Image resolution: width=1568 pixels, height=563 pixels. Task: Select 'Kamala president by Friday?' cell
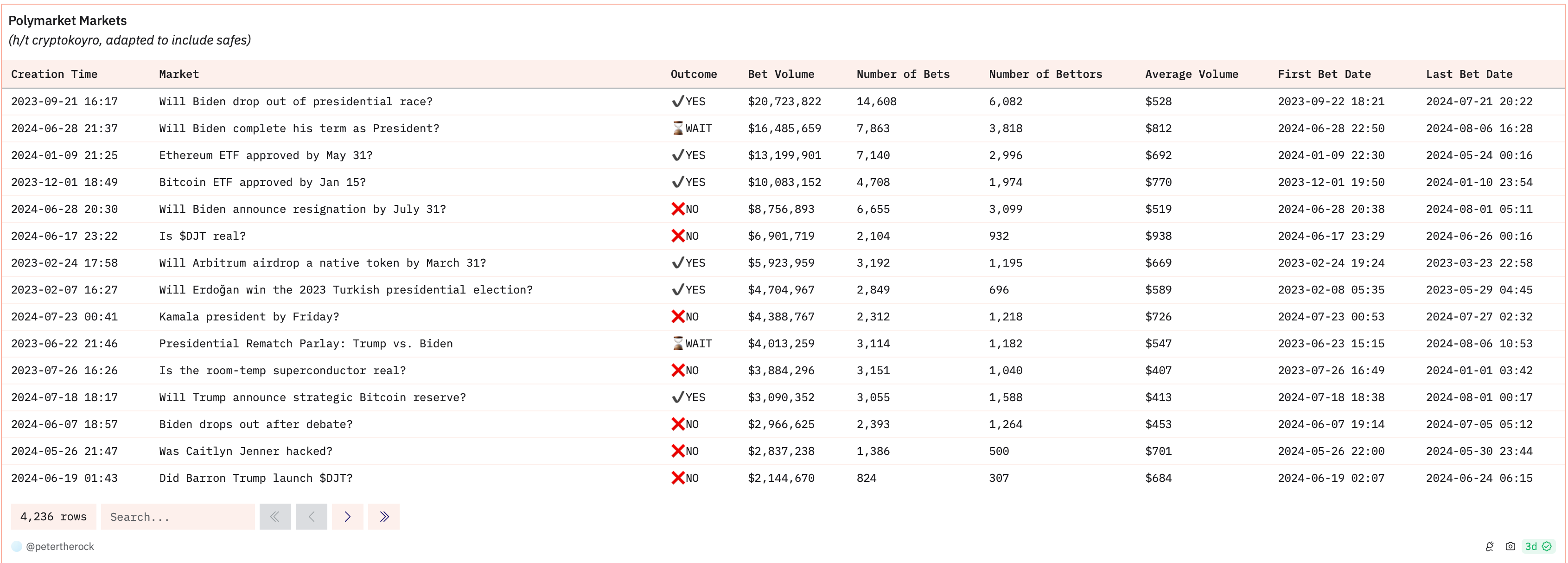pos(249,316)
